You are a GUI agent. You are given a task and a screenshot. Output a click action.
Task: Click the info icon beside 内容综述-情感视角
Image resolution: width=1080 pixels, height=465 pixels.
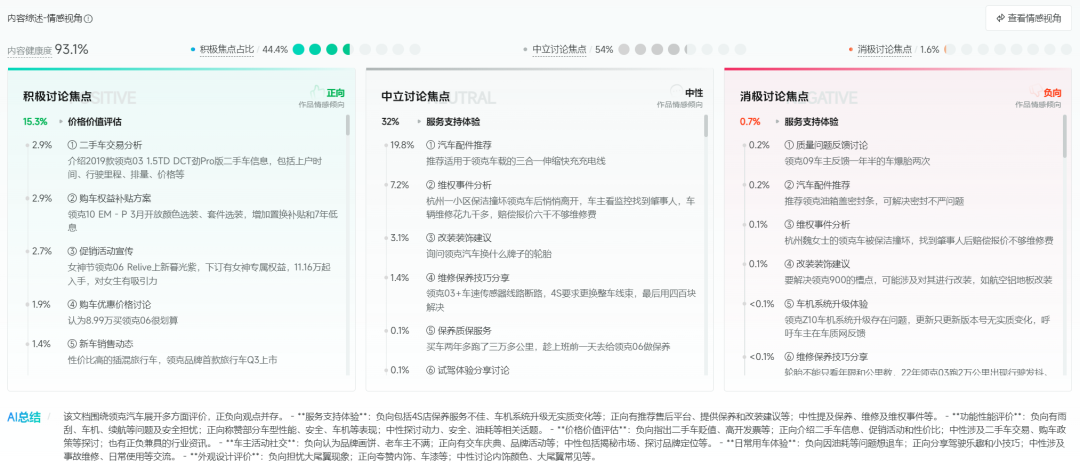[x=89, y=19]
